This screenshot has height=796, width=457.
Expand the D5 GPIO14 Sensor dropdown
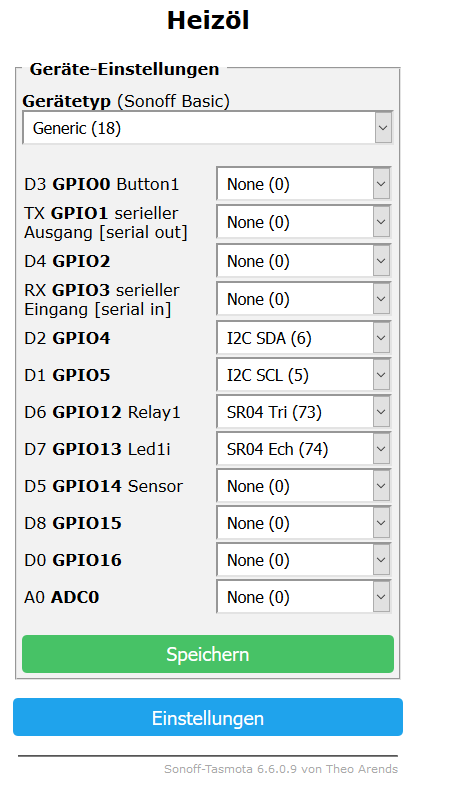click(x=303, y=486)
